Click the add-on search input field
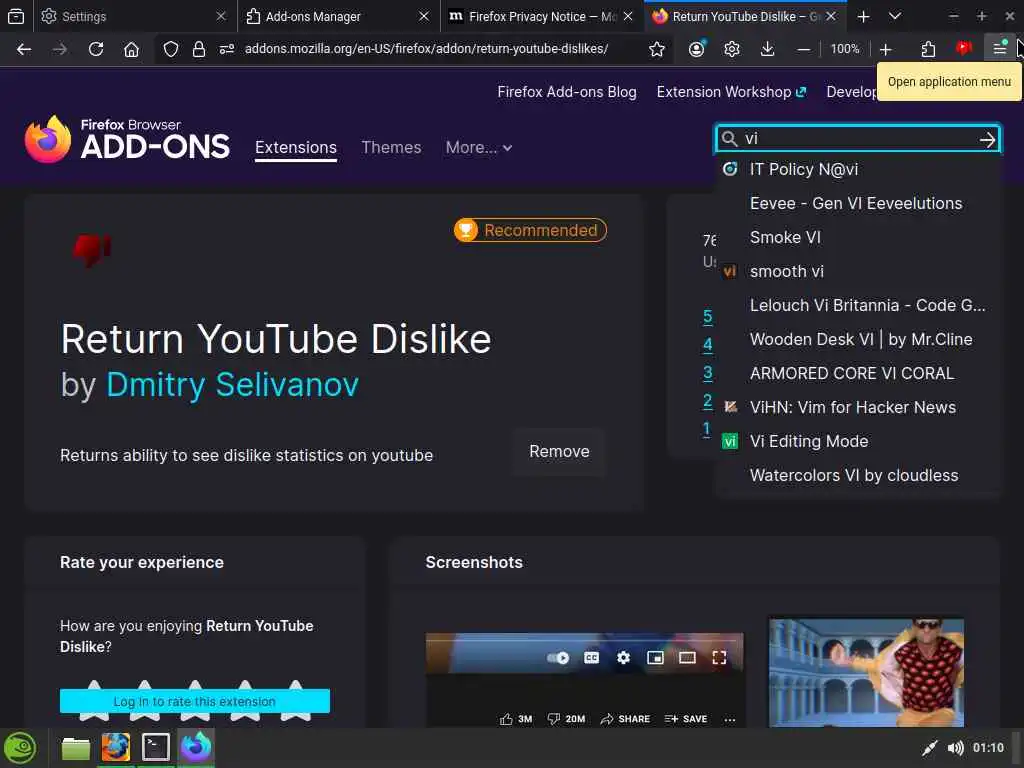1024x768 pixels. click(858, 138)
